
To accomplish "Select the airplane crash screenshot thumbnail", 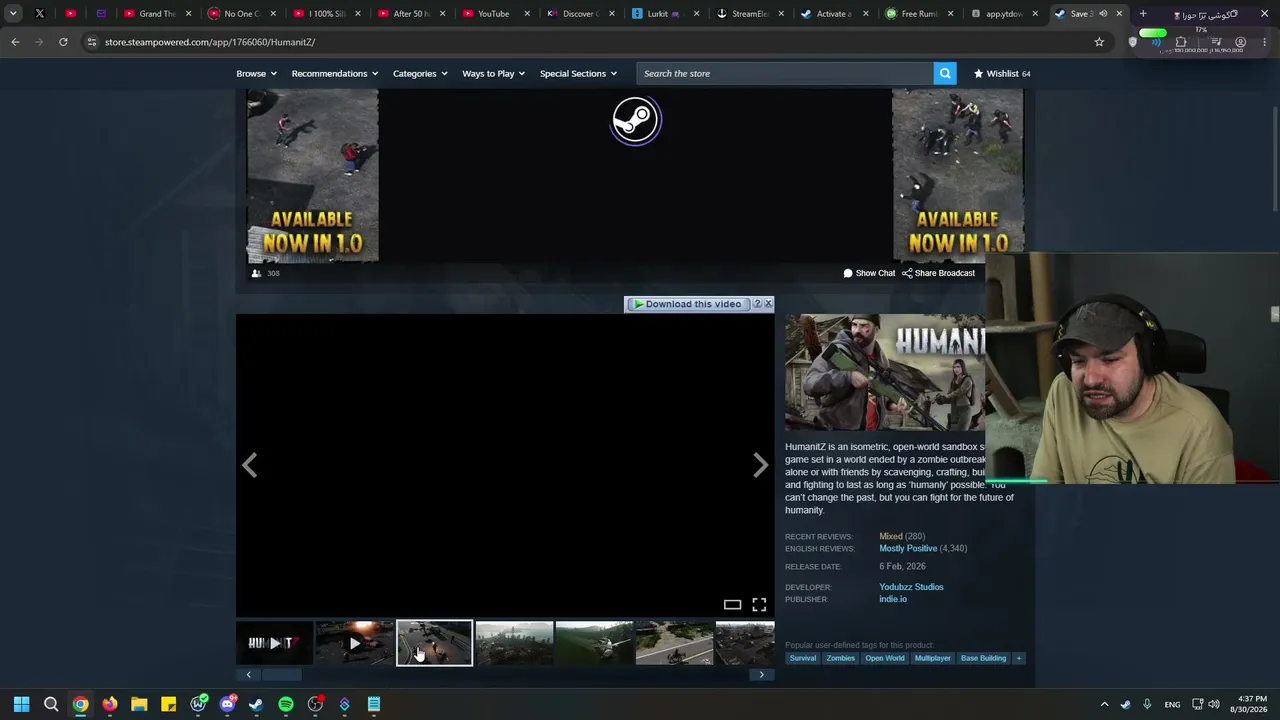I will 594,643.
